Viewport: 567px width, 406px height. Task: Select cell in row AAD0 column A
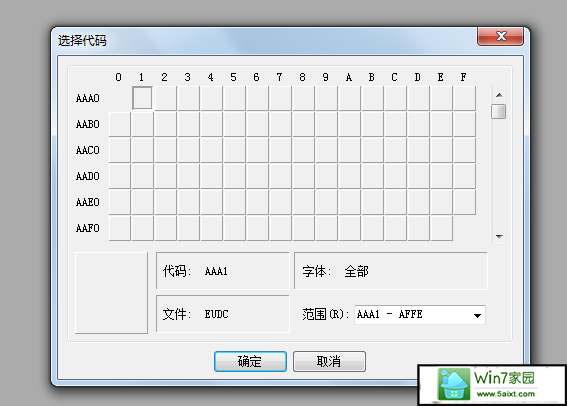click(349, 176)
